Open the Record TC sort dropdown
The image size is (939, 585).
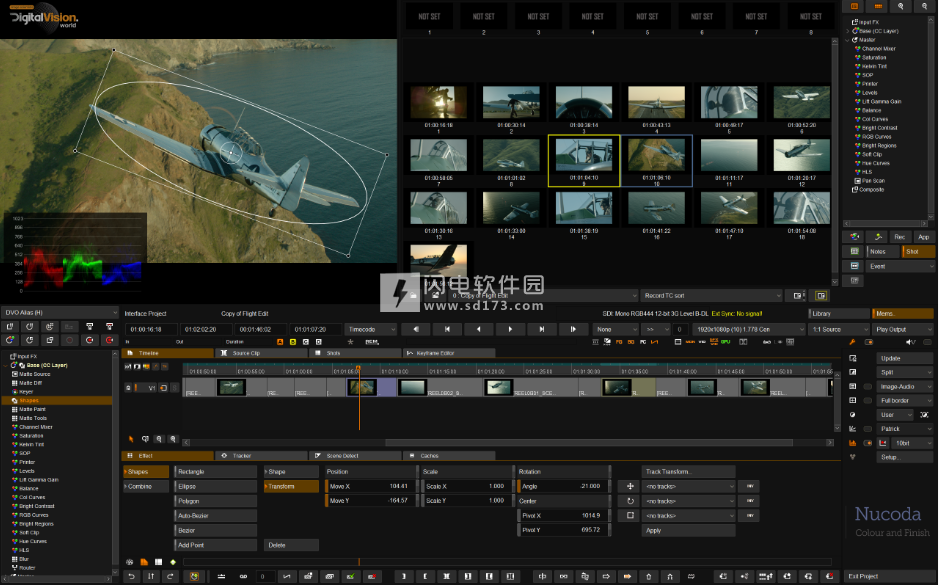[x=711, y=296]
